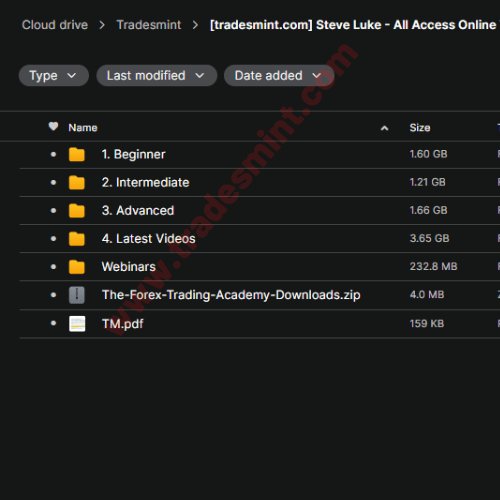
Task: Select the TM.pdf file name
Action: coord(123,324)
